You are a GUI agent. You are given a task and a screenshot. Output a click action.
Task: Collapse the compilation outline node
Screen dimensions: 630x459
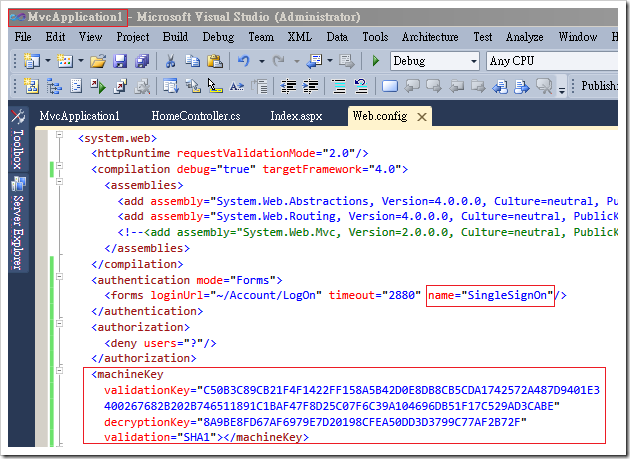point(59,165)
